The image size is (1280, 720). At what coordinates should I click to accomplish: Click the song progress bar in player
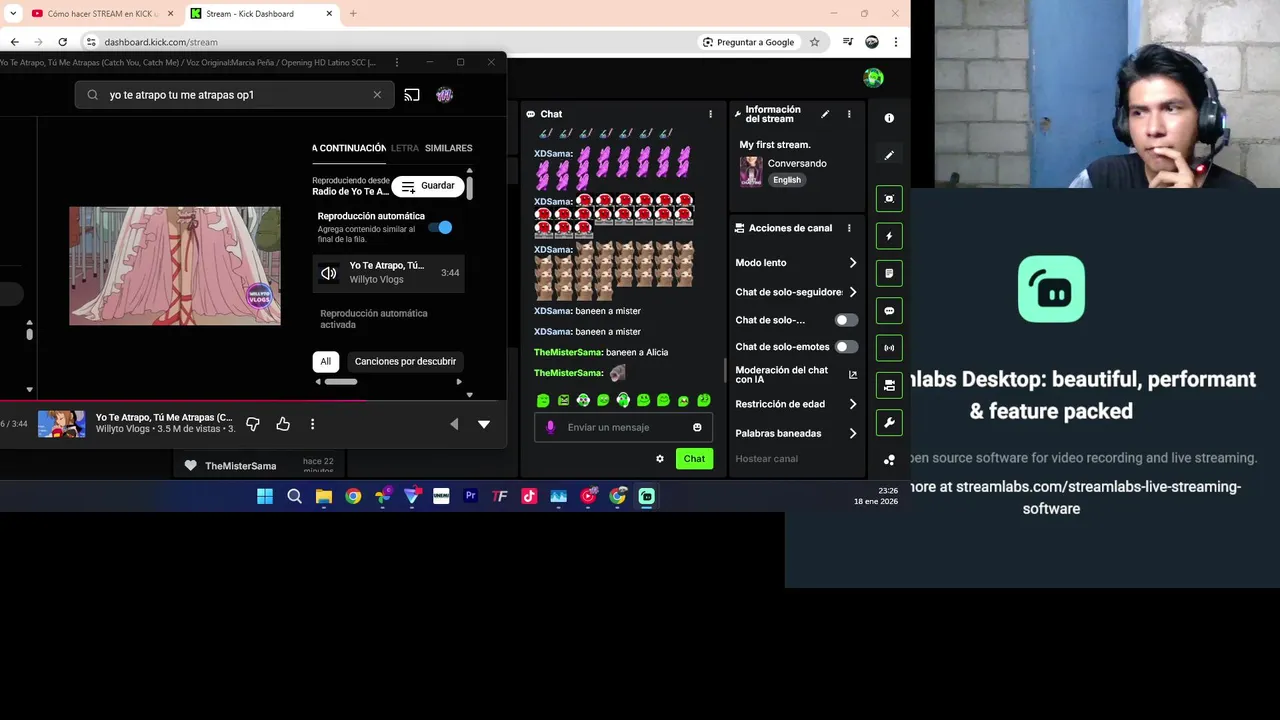[253, 401]
